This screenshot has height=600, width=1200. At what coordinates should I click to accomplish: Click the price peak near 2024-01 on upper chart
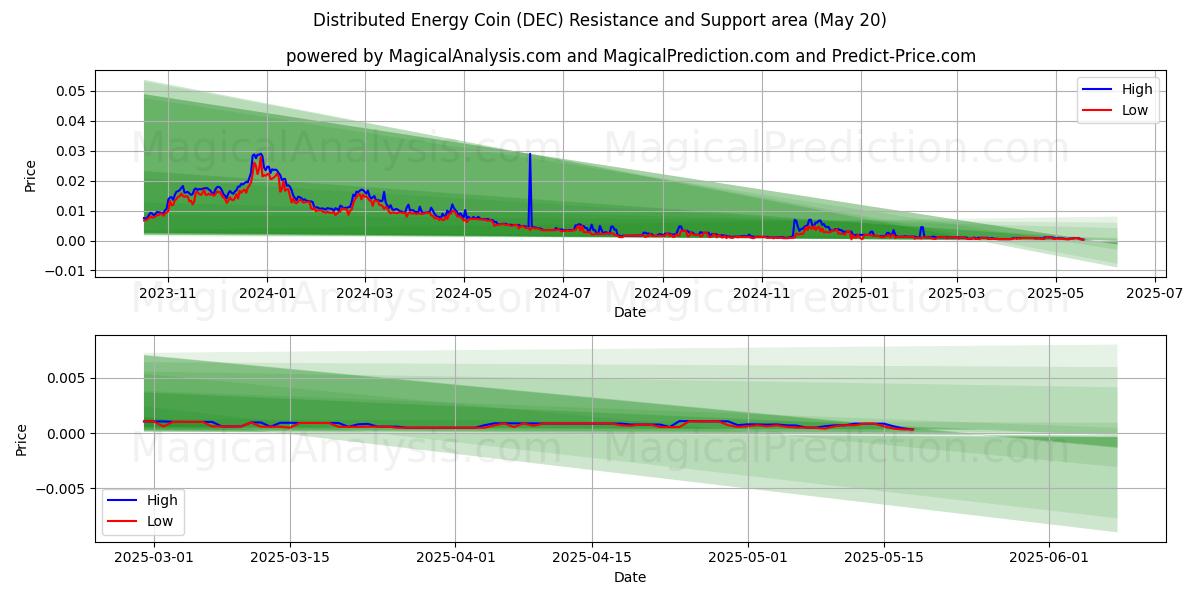(258, 156)
